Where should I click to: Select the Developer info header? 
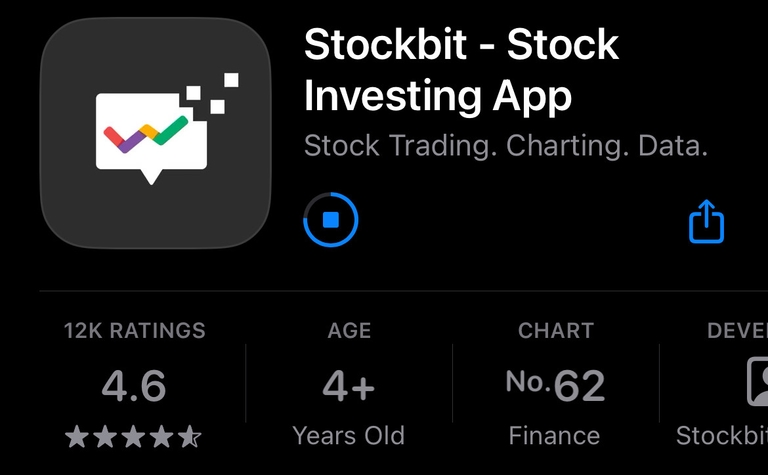[737, 330]
